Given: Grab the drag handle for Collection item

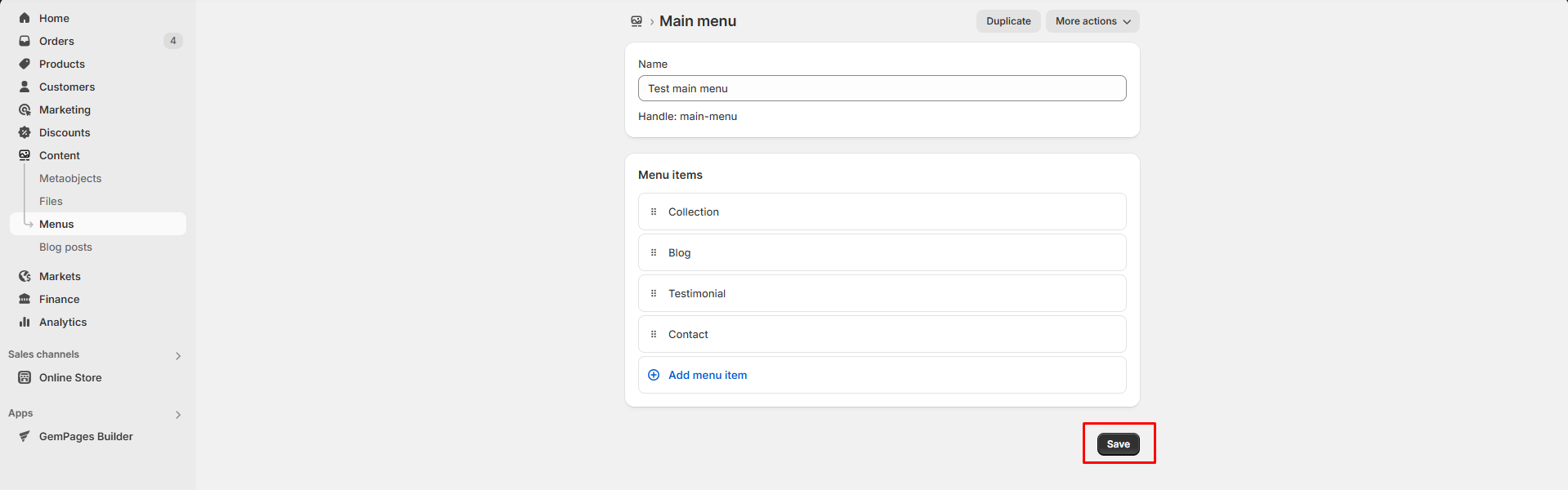Looking at the screenshot, I should click(x=654, y=212).
